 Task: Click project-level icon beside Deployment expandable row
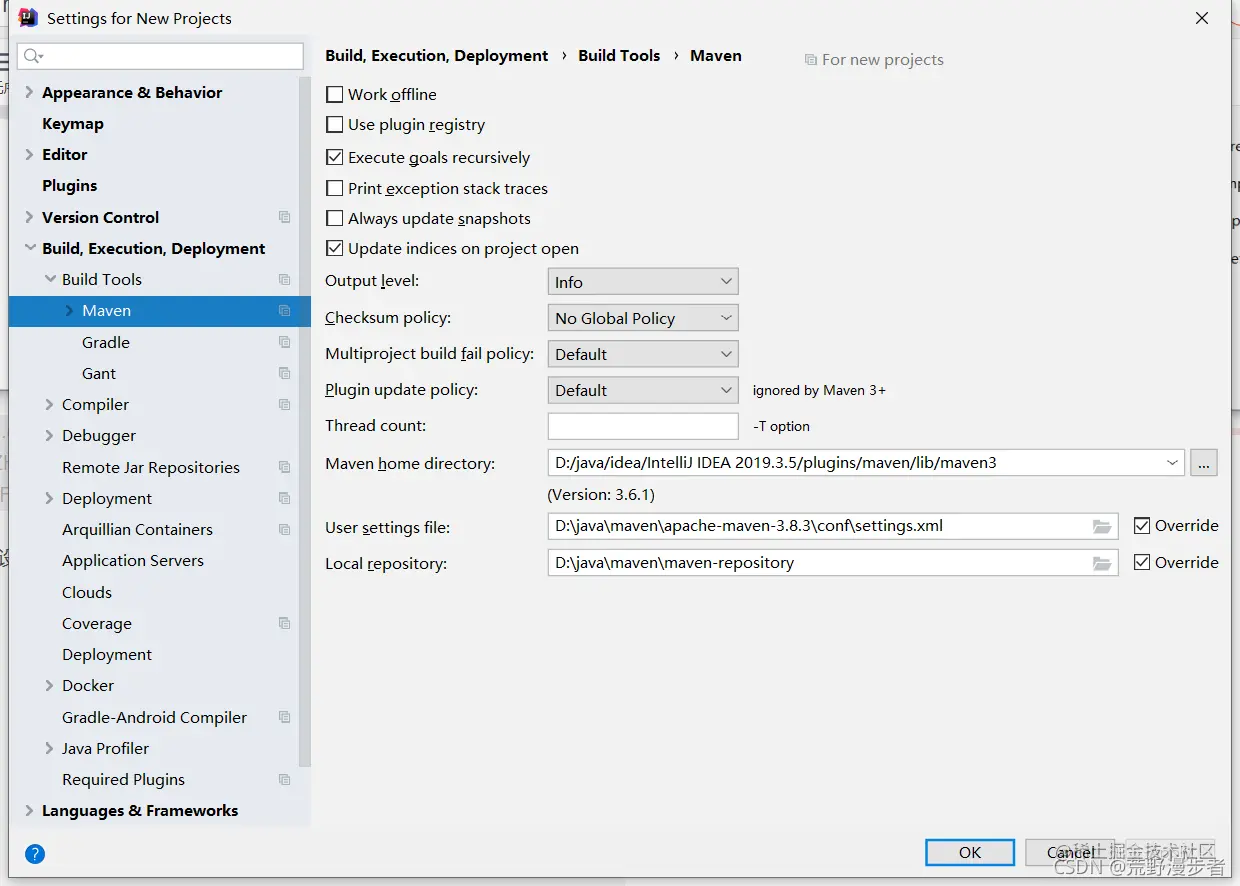(x=285, y=498)
